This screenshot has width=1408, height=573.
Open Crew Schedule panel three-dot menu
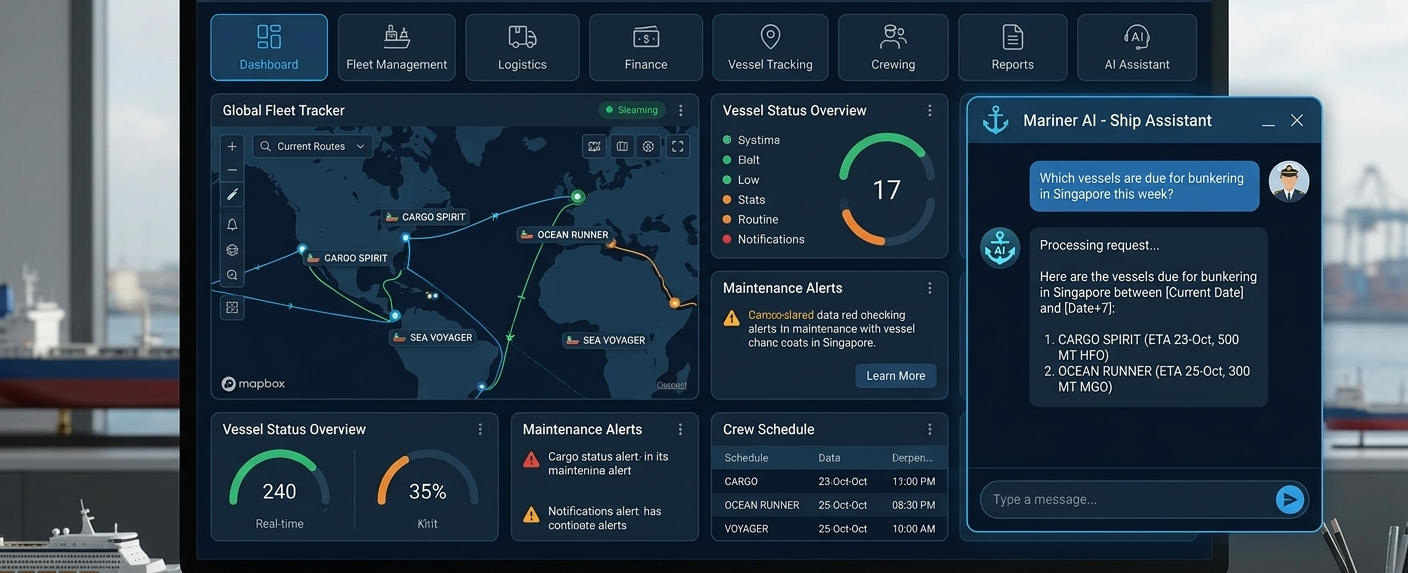point(929,429)
